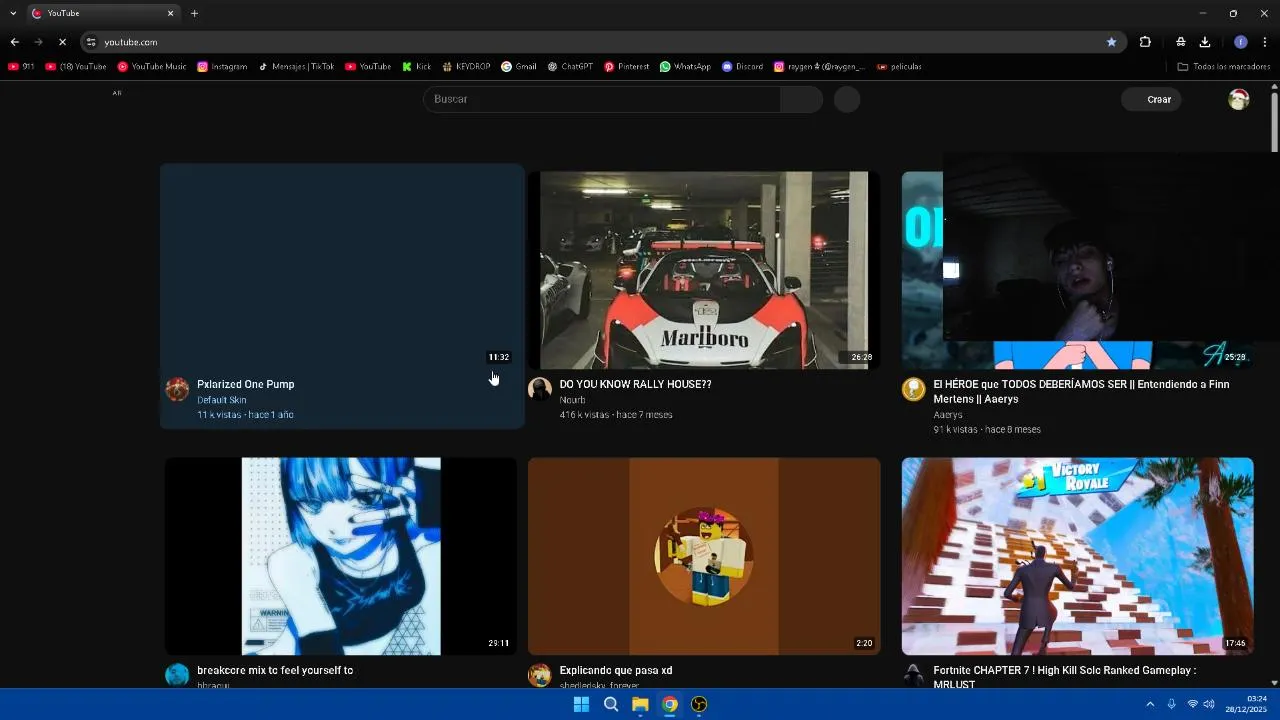Open the Windows Start button
Viewport: 1280px width, 720px height.
581,704
